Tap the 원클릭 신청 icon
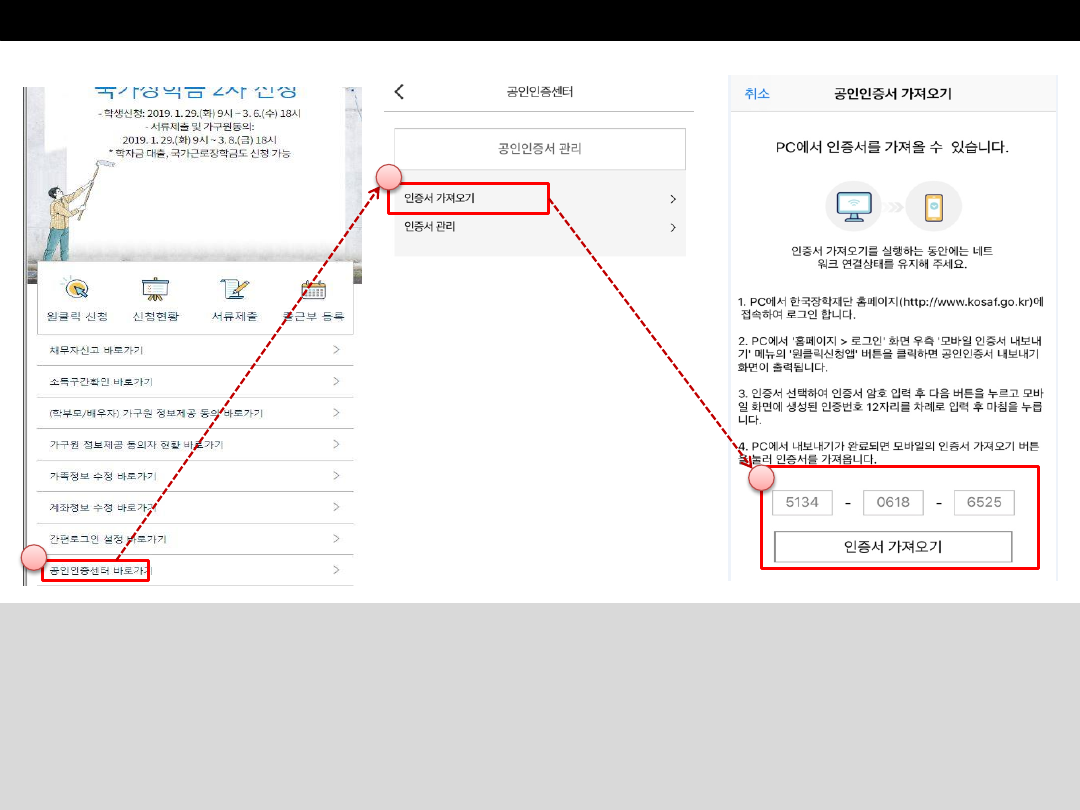1080x810 pixels. [76, 290]
